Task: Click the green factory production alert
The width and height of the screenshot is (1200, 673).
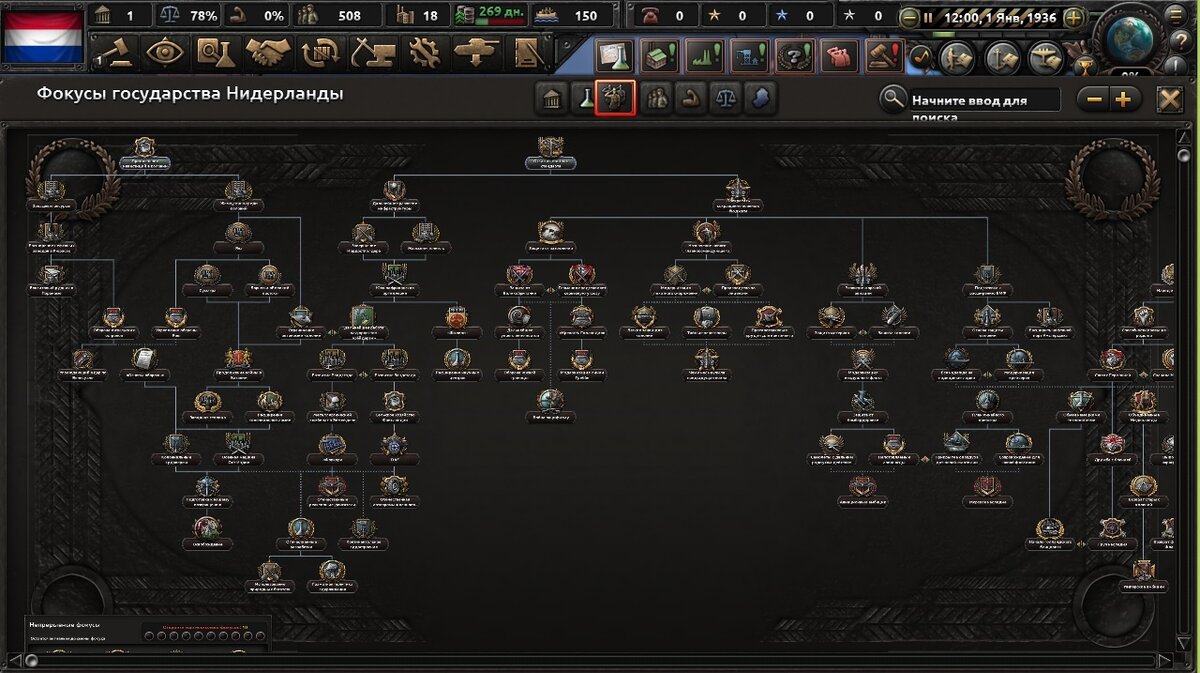Action: tap(705, 56)
